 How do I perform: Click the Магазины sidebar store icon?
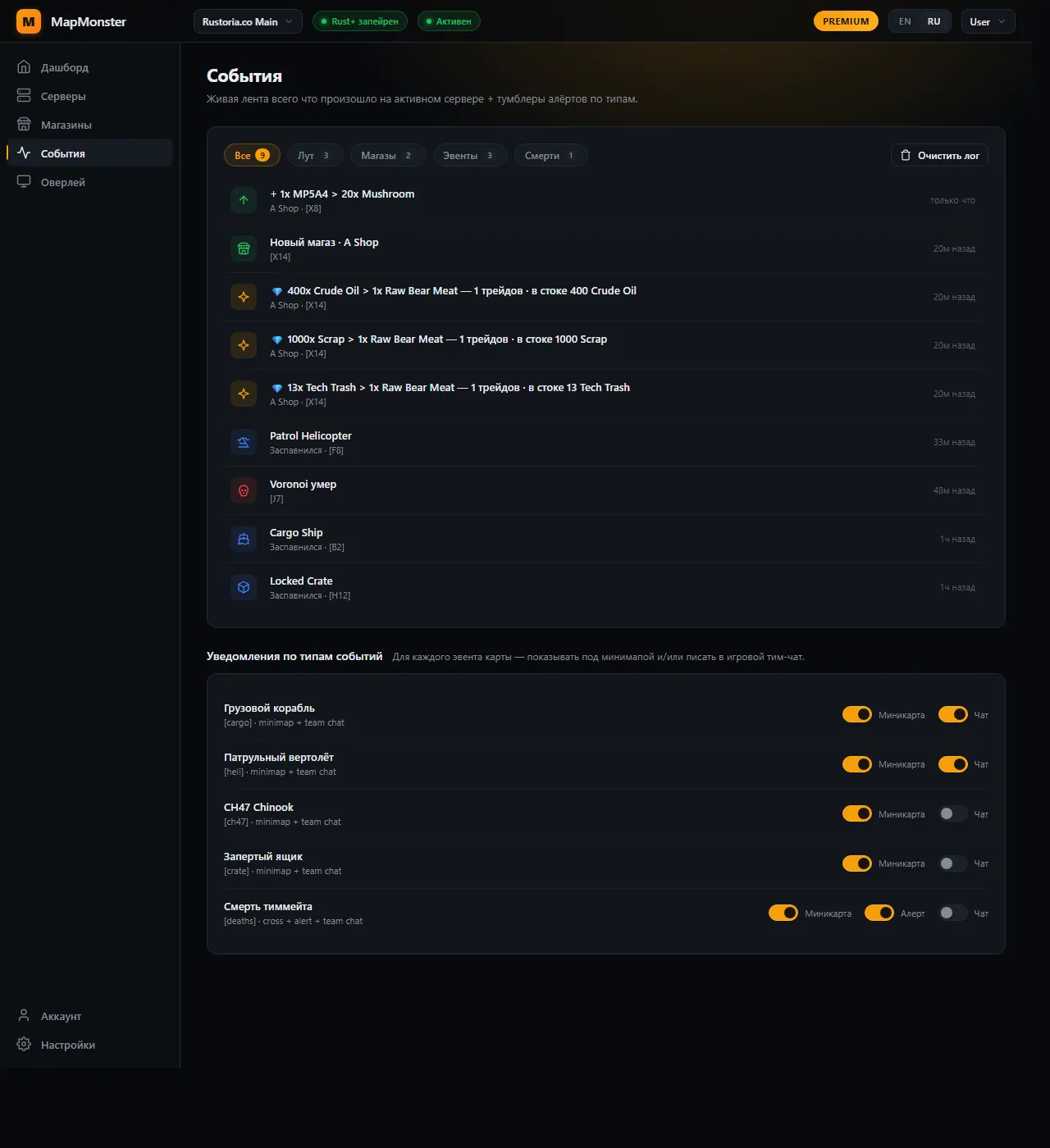pos(24,125)
